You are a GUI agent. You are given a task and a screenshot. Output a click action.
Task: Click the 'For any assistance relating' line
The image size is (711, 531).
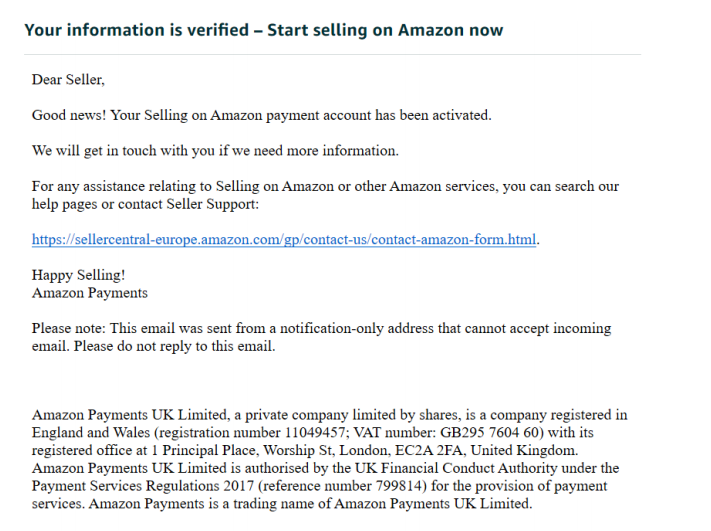pyautogui.click(x=325, y=186)
